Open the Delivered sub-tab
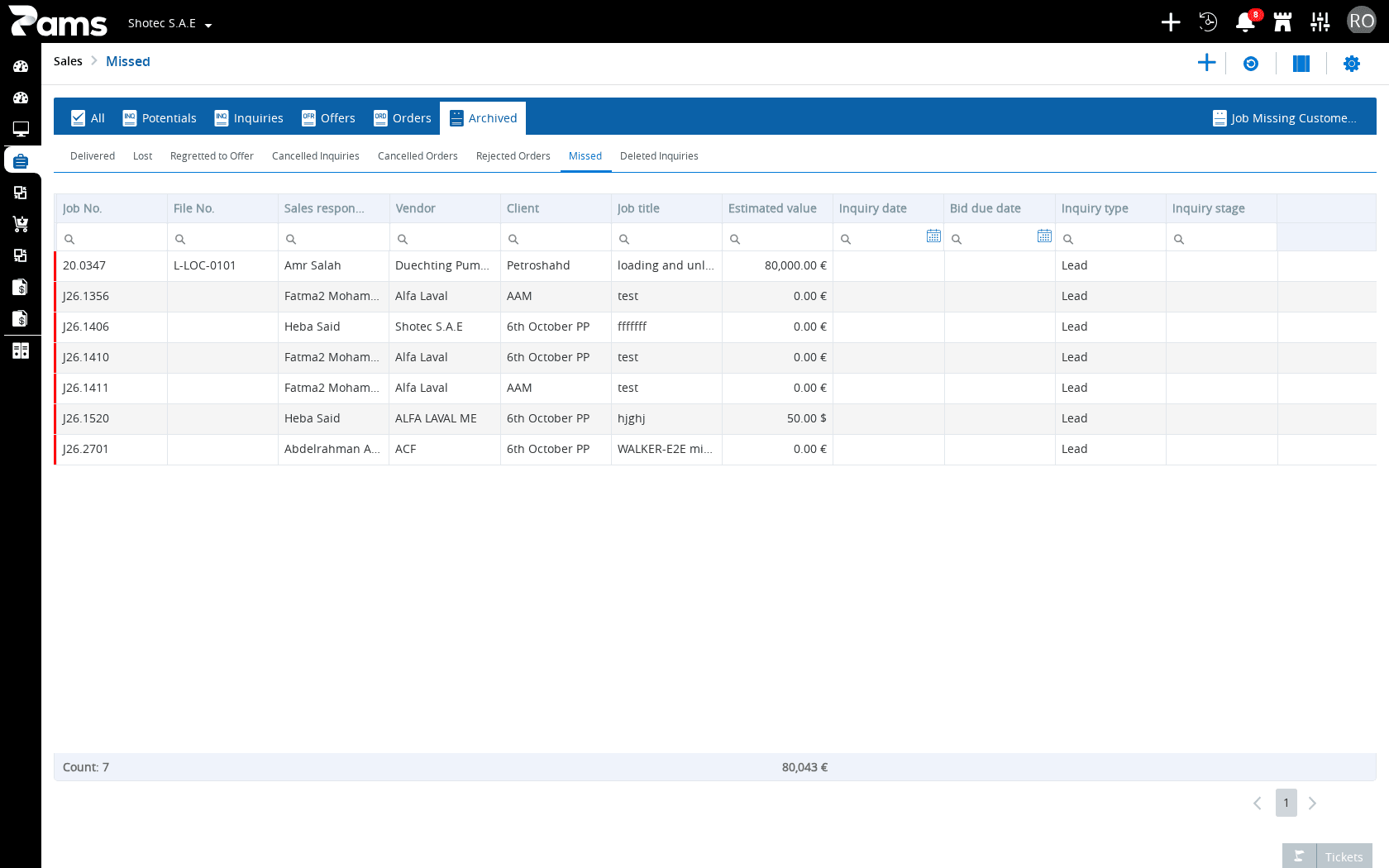This screenshot has height=868, width=1389. (x=93, y=156)
